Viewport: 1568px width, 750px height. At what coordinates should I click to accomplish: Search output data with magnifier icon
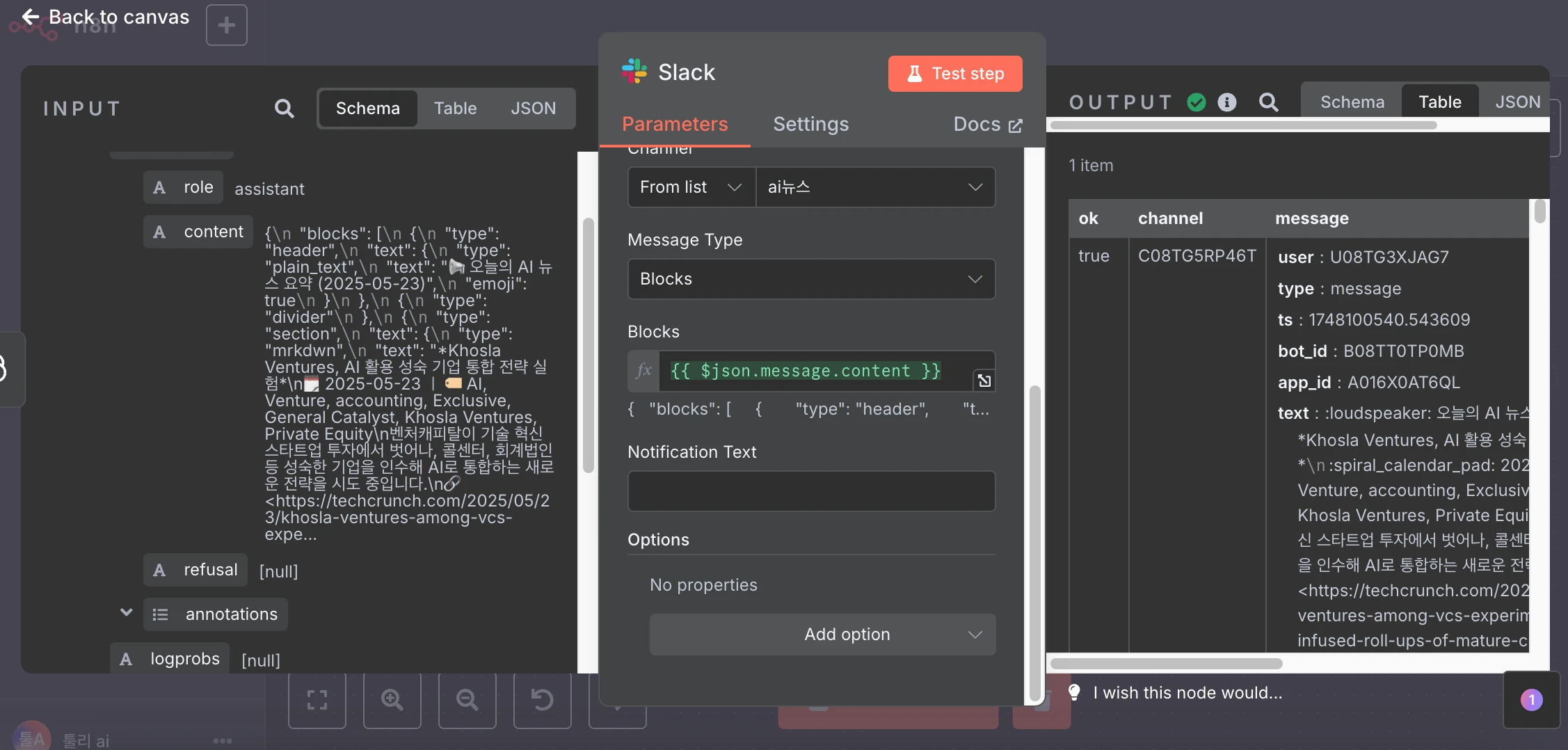pyautogui.click(x=1268, y=102)
